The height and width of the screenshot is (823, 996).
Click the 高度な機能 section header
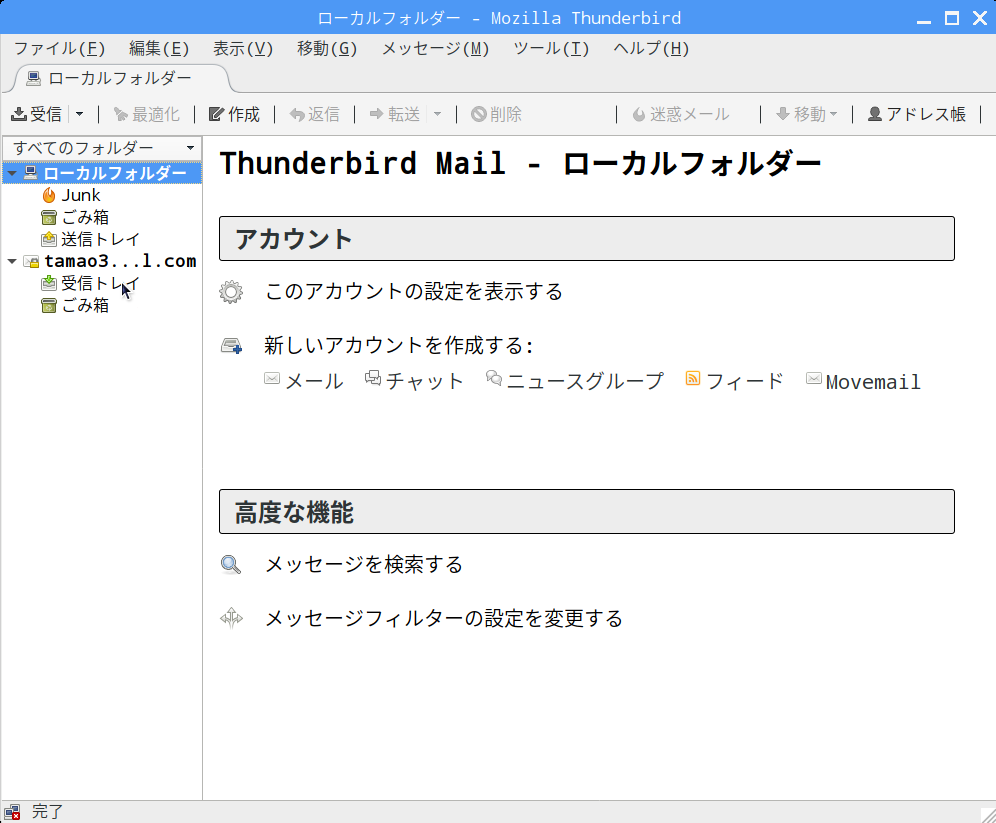pos(586,512)
